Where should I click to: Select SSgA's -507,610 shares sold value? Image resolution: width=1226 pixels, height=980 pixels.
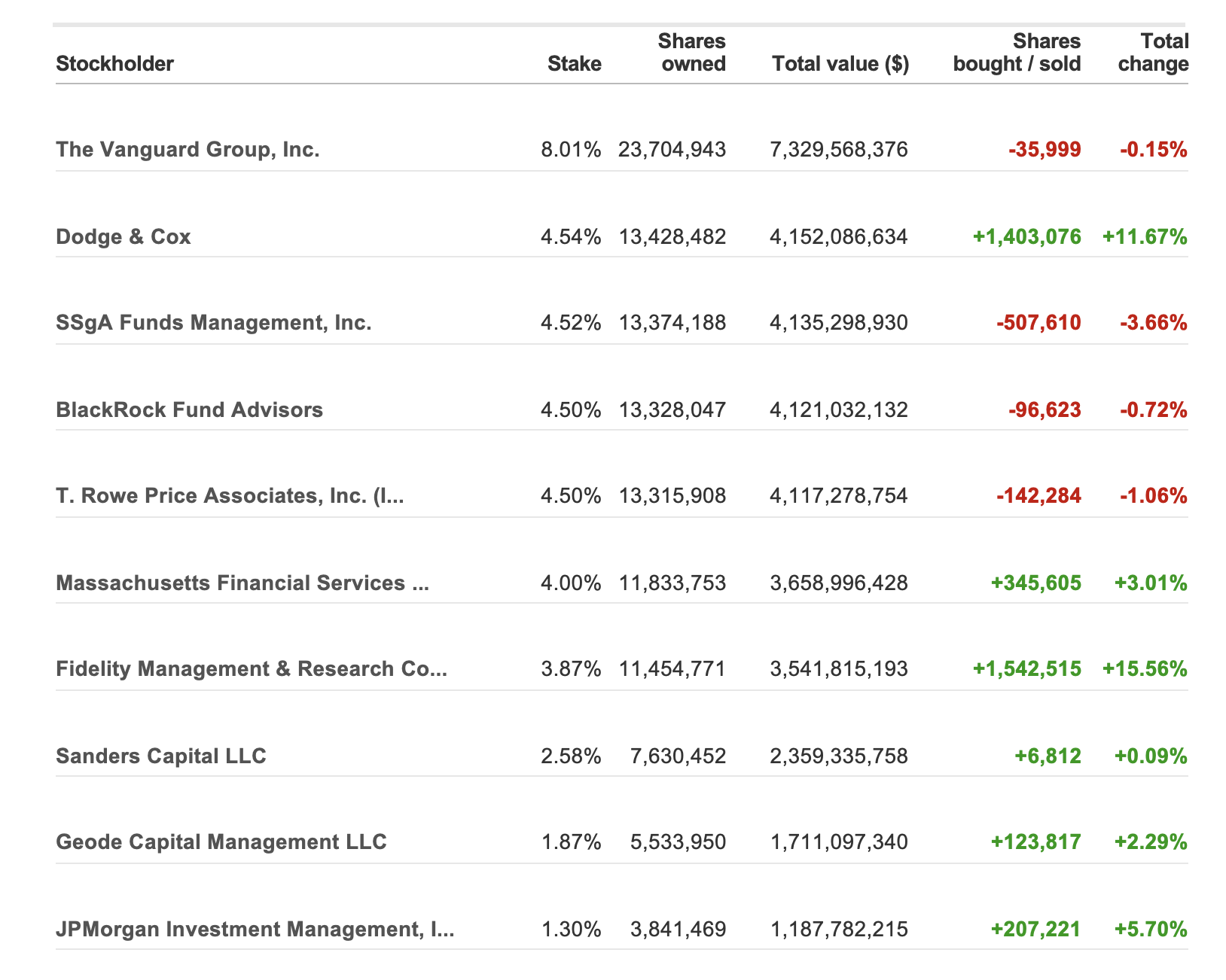(x=1038, y=323)
